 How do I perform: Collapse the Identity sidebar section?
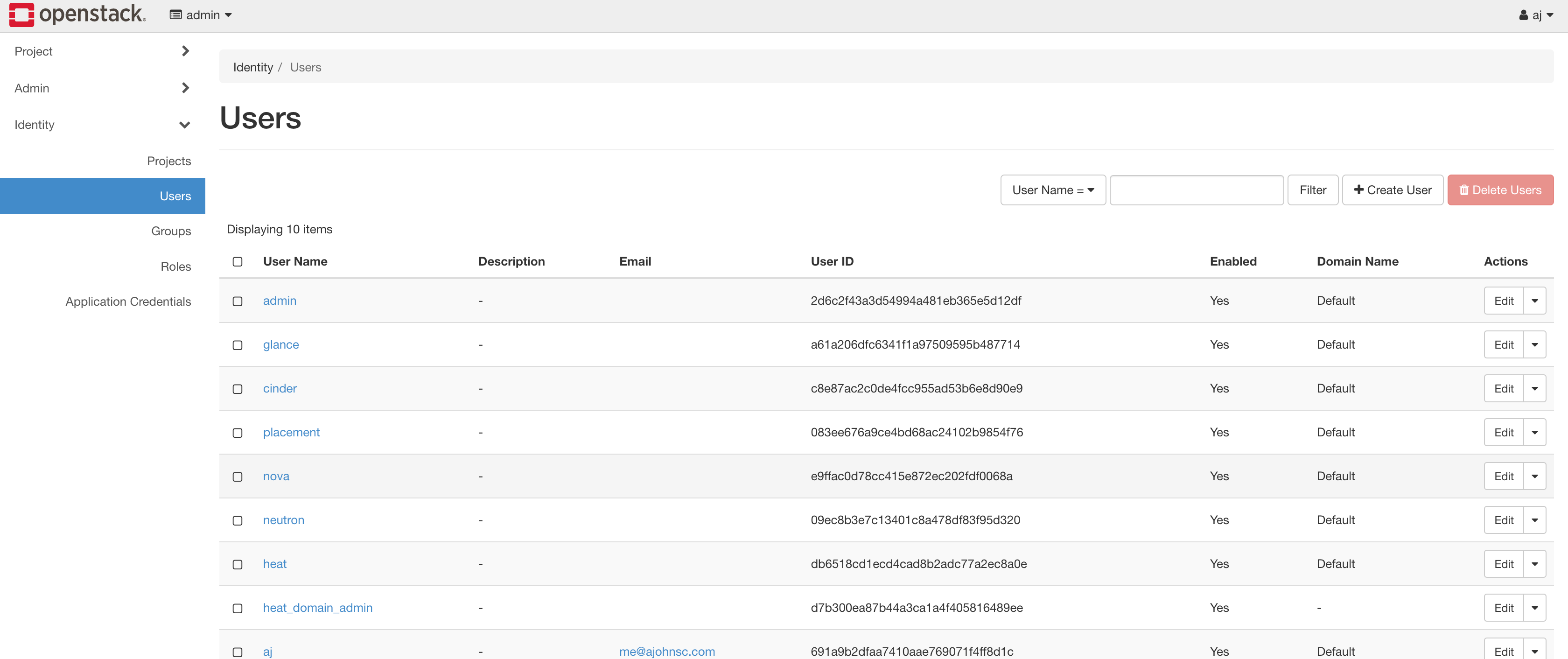pos(102,124)
